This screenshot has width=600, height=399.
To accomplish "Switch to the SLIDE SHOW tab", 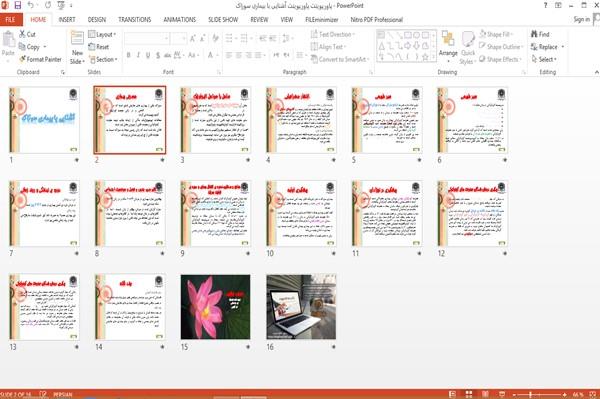I will tap(223, 20).
